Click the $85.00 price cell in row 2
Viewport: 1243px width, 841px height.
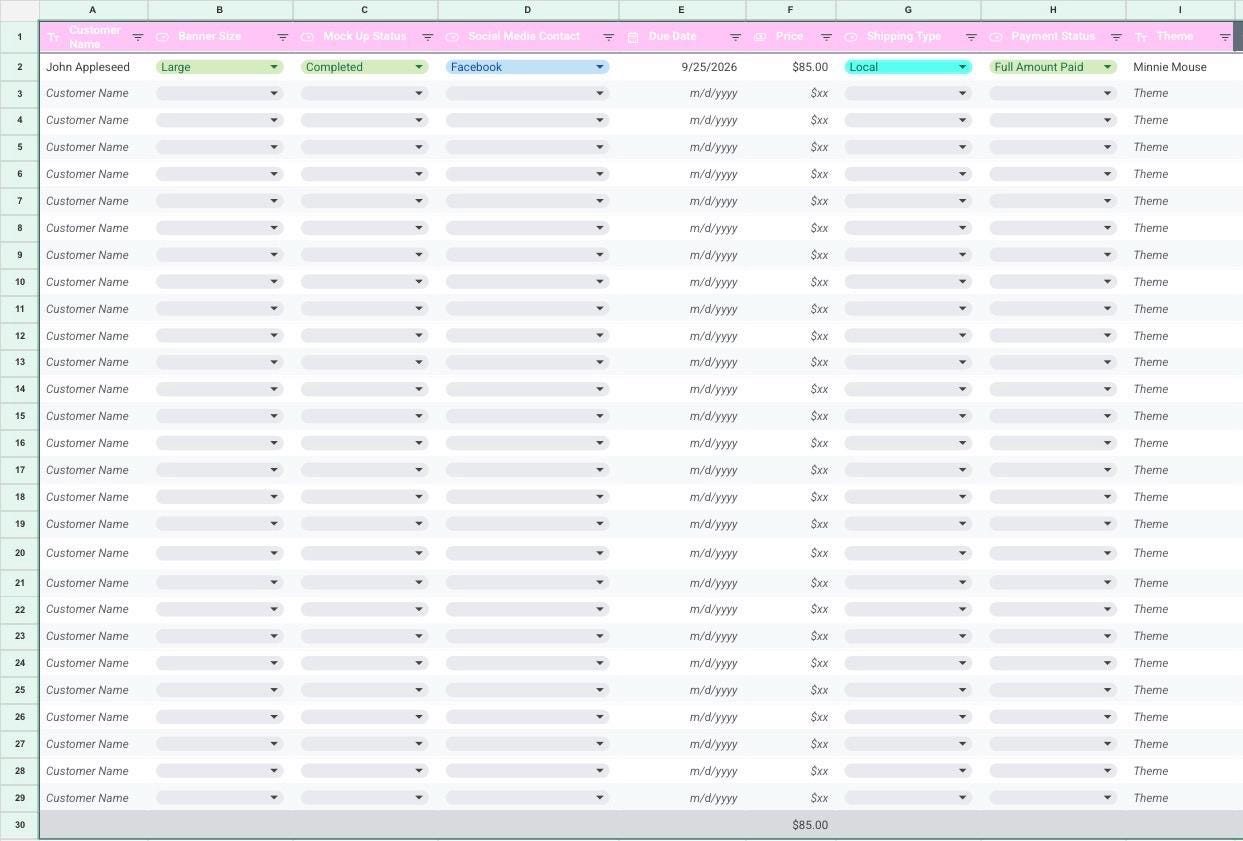coord(790,67)
